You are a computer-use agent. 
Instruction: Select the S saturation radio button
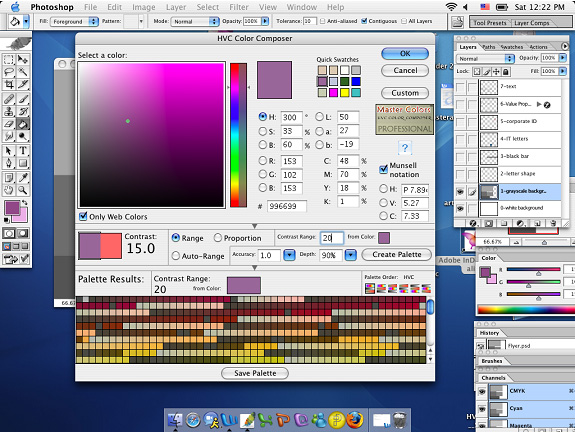pyautogui.click(x=263, y=131)
